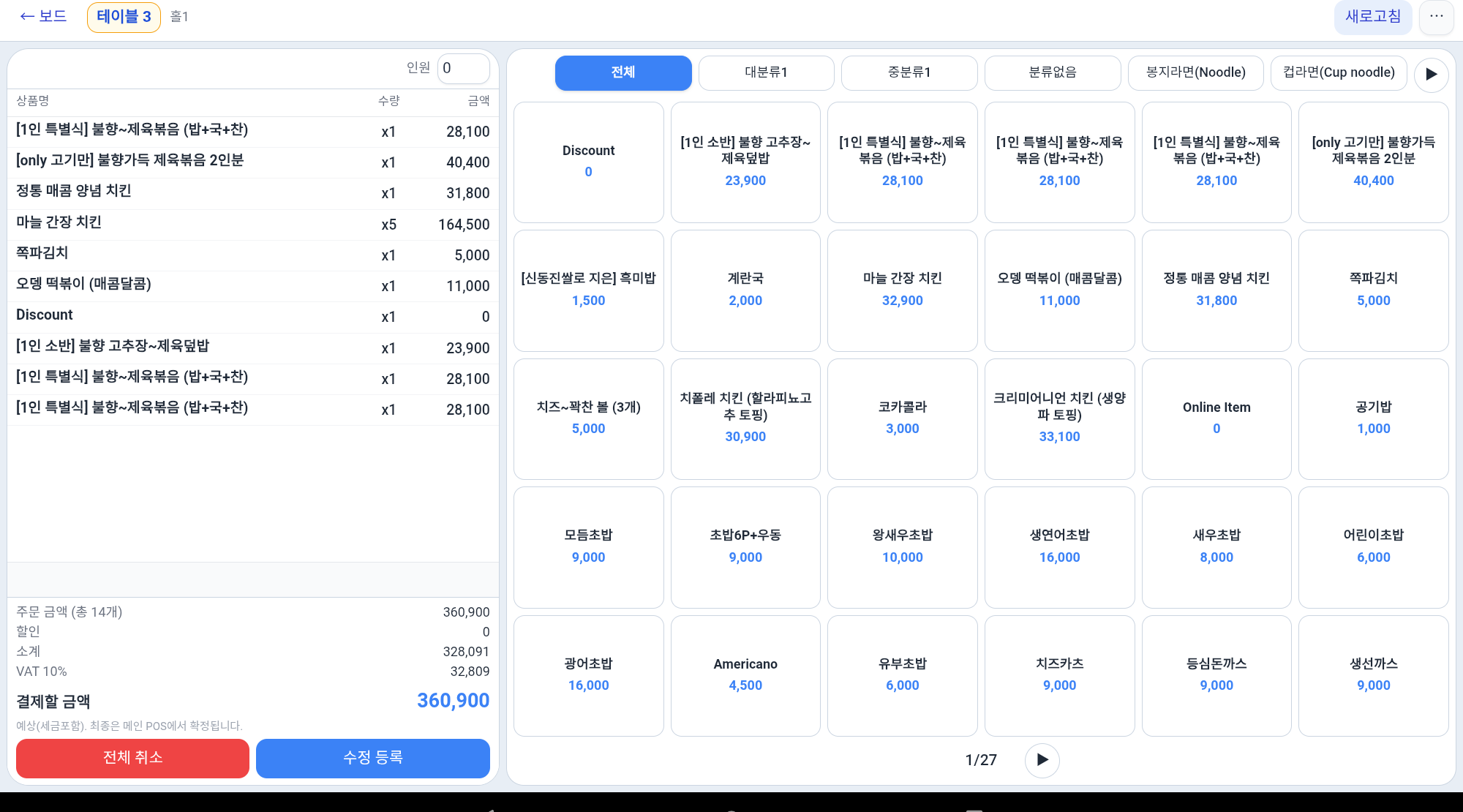Select the 컵라면(Cup noodle) category tab
1463x812 pixels.
tap(1339, 72)
